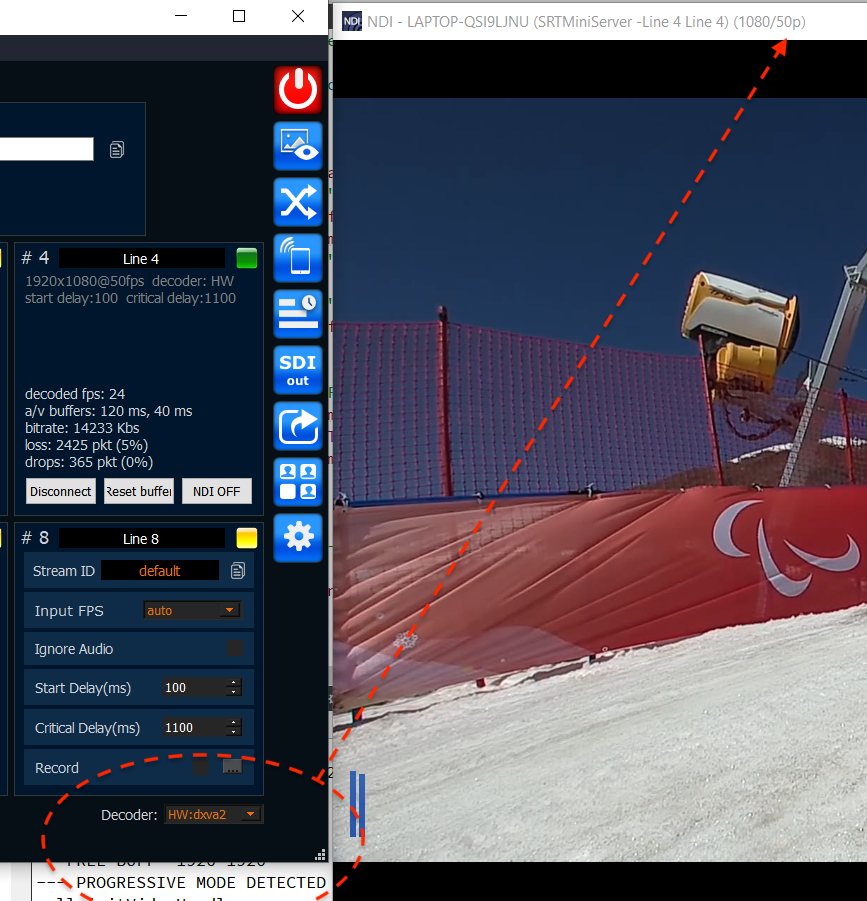The width and height of the screenshot is (867, 901).
Task: Open the Record path browse button
Action: pos(232,767)
